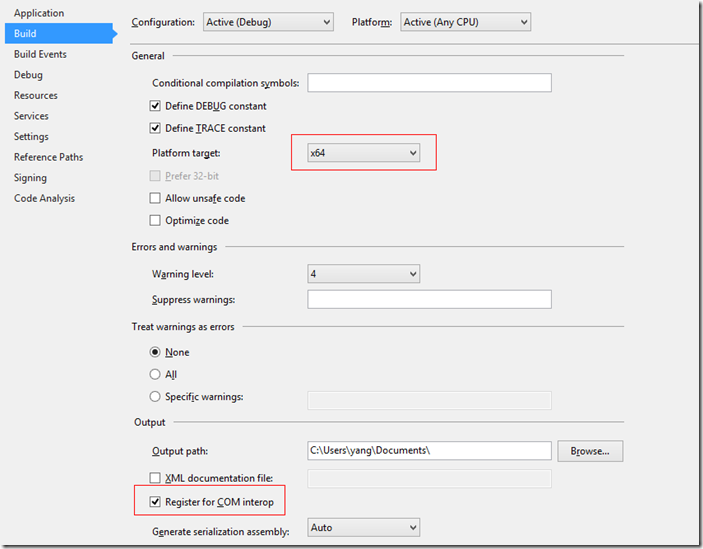Click the Configuration label
This screenshot has width=703, height=549.
click(x=163, y=22)
